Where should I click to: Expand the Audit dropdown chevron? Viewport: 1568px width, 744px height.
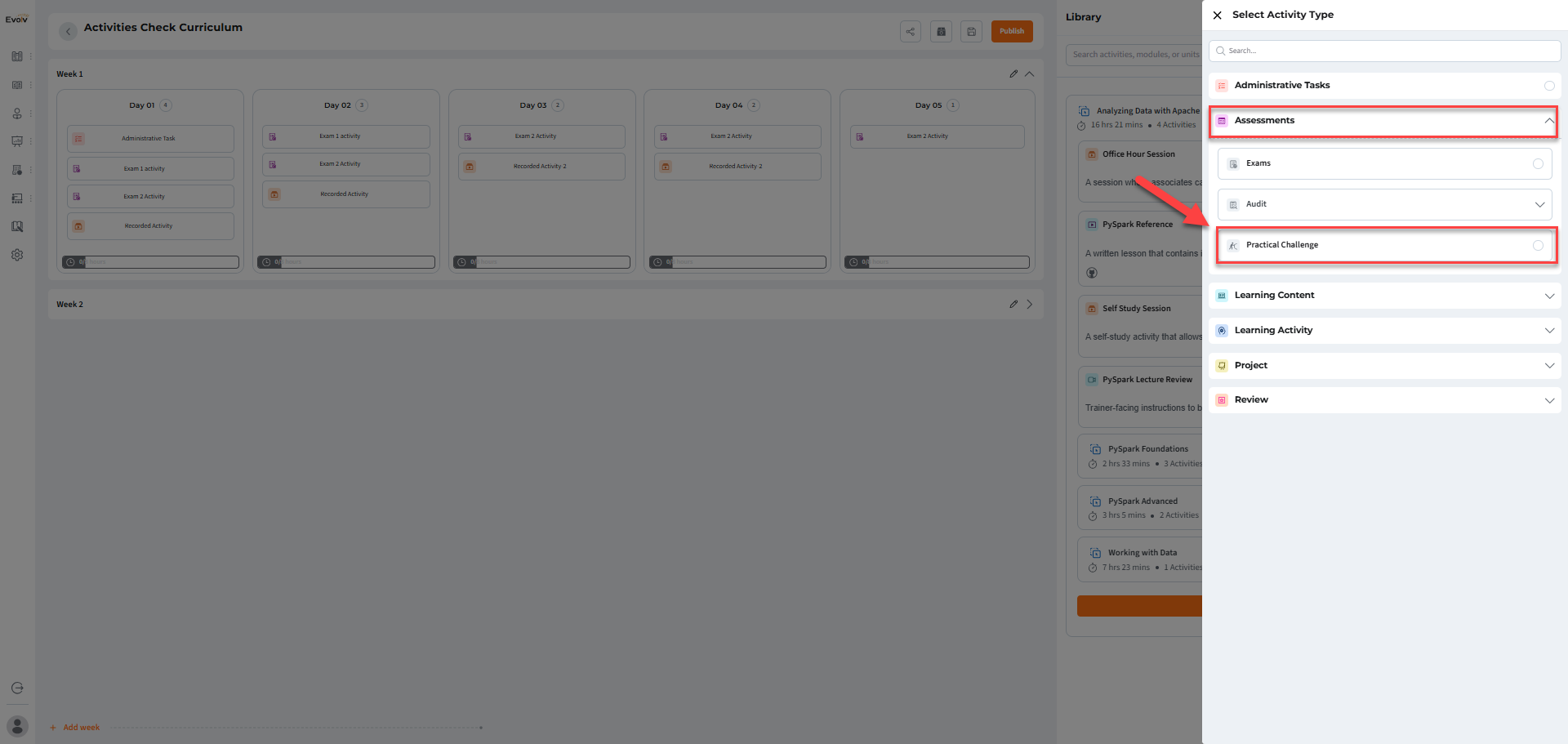pos(1539,205)
